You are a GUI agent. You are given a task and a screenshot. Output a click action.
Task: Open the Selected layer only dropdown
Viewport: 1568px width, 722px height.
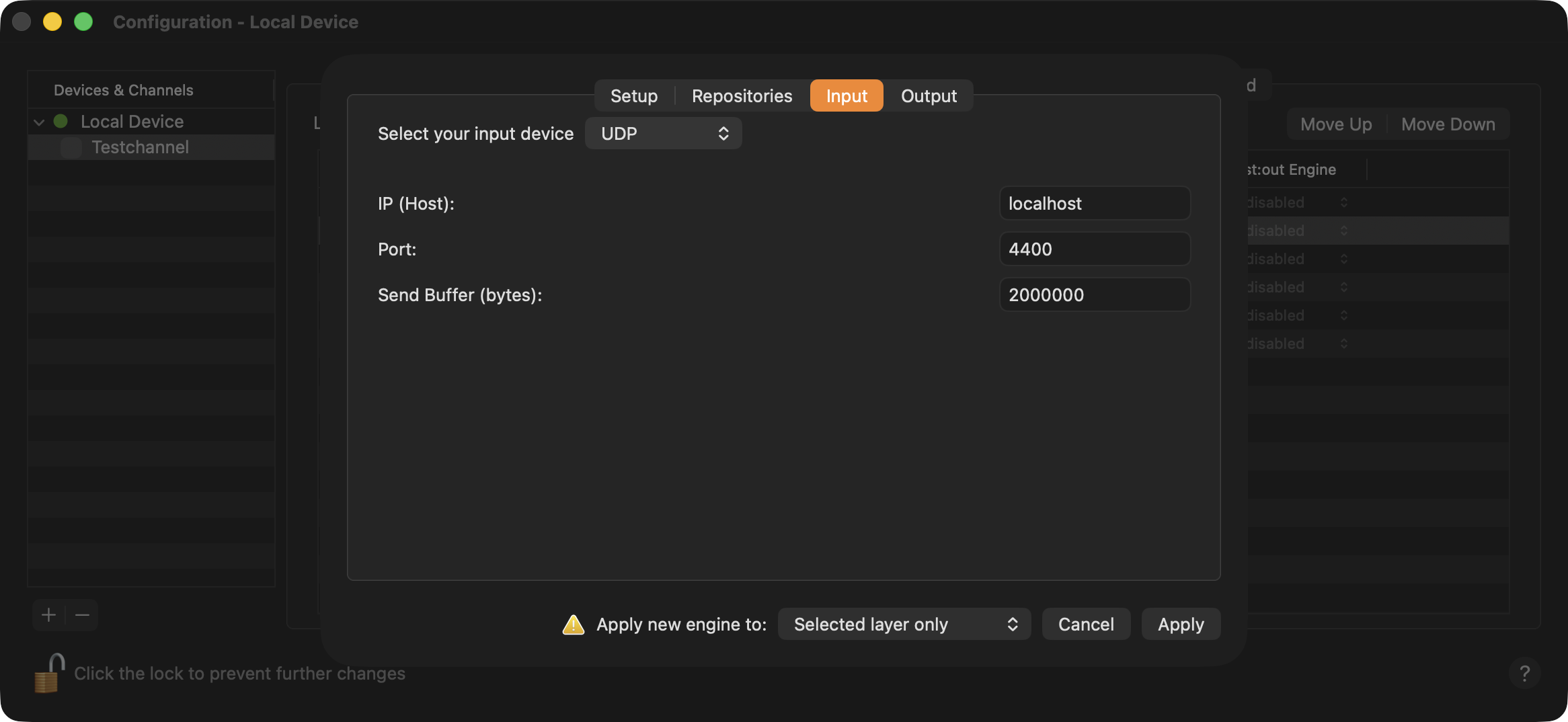(x=904, y=625)
